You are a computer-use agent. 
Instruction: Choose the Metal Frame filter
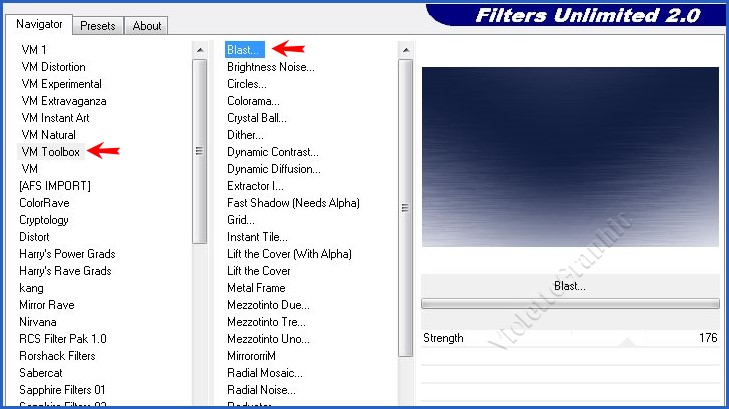click(x=256, y=288)
